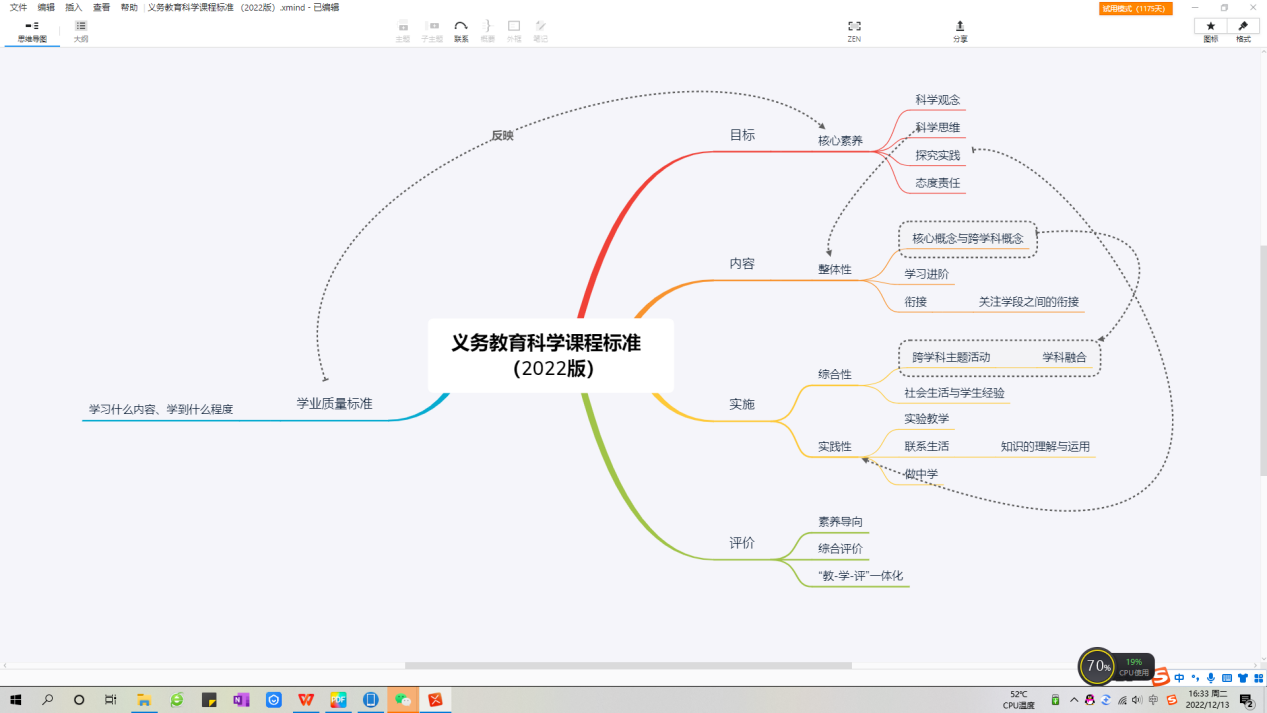Select the 探究实践 node
The image size is (1267, 713).
click(938, 156)
